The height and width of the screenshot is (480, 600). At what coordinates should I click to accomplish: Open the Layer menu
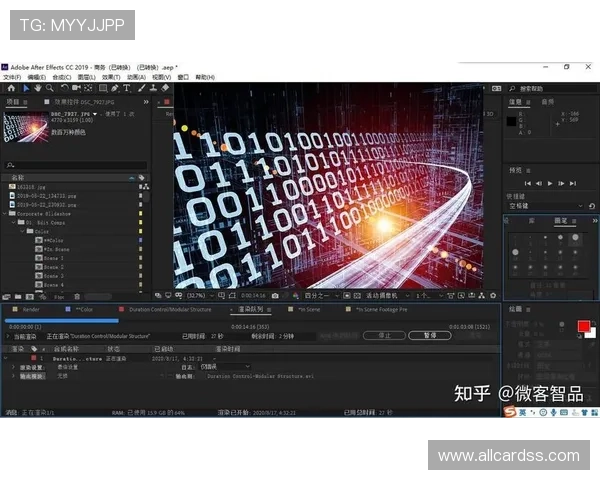[x=86, y=77]
